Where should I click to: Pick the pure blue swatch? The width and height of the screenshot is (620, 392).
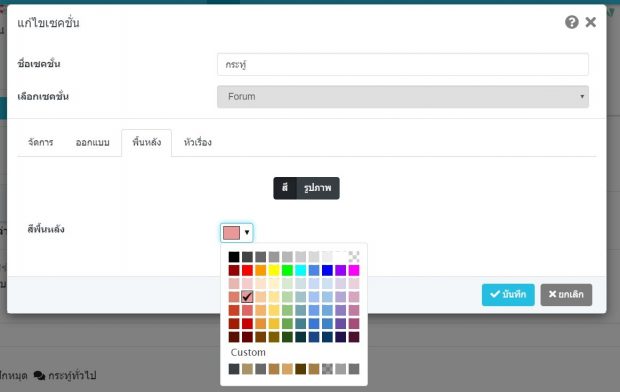327,270
